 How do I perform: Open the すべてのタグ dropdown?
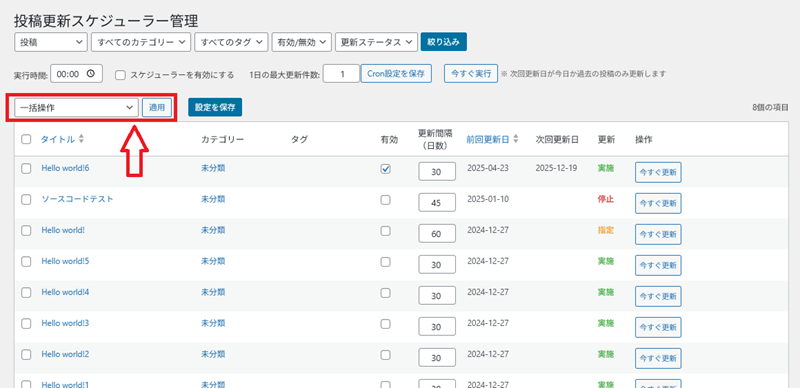pos(231,42)
